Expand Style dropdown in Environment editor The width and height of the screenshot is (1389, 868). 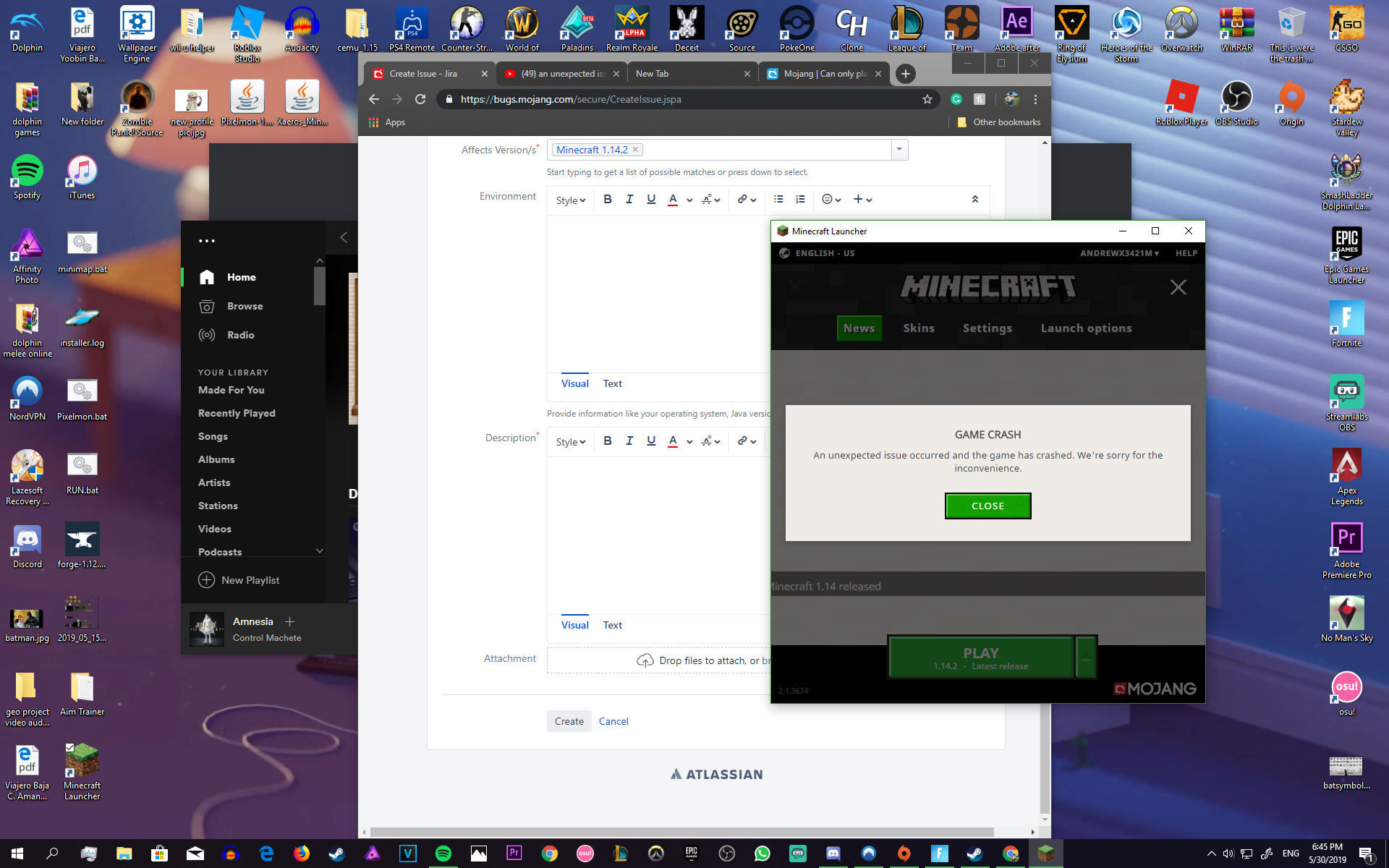[x=570, y=200]
